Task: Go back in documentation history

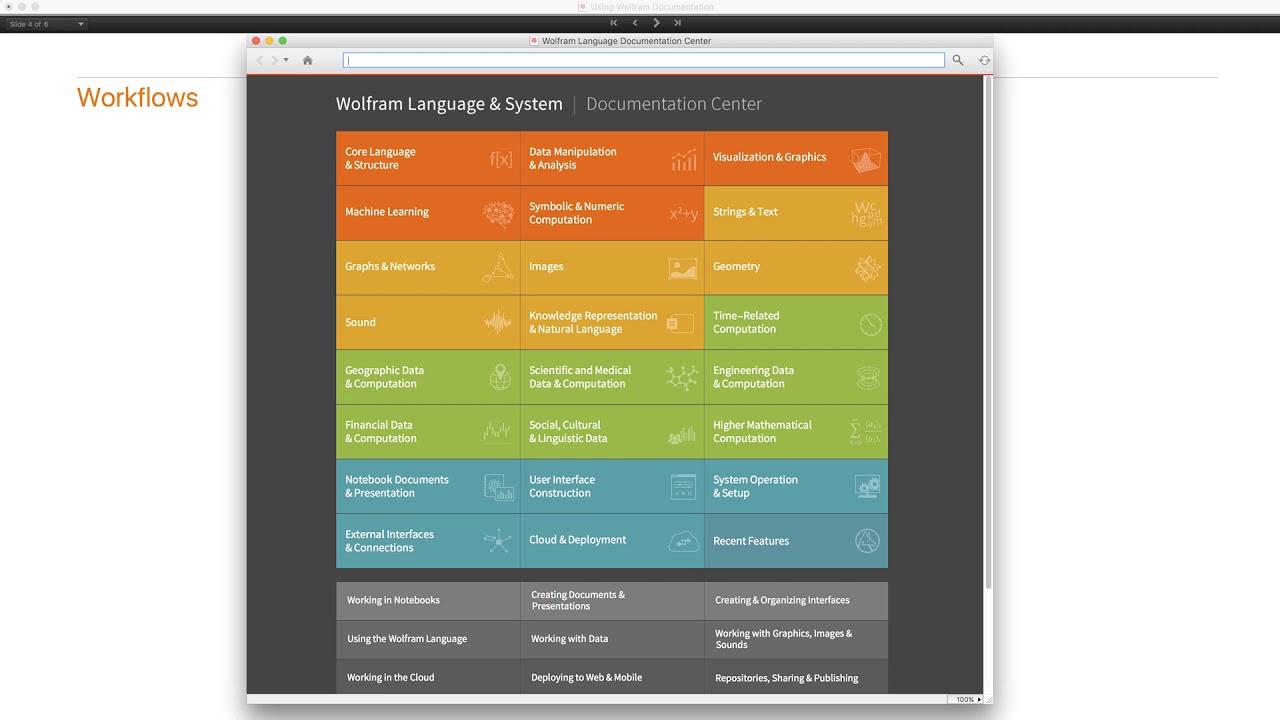Action: [x=261, y=60]
